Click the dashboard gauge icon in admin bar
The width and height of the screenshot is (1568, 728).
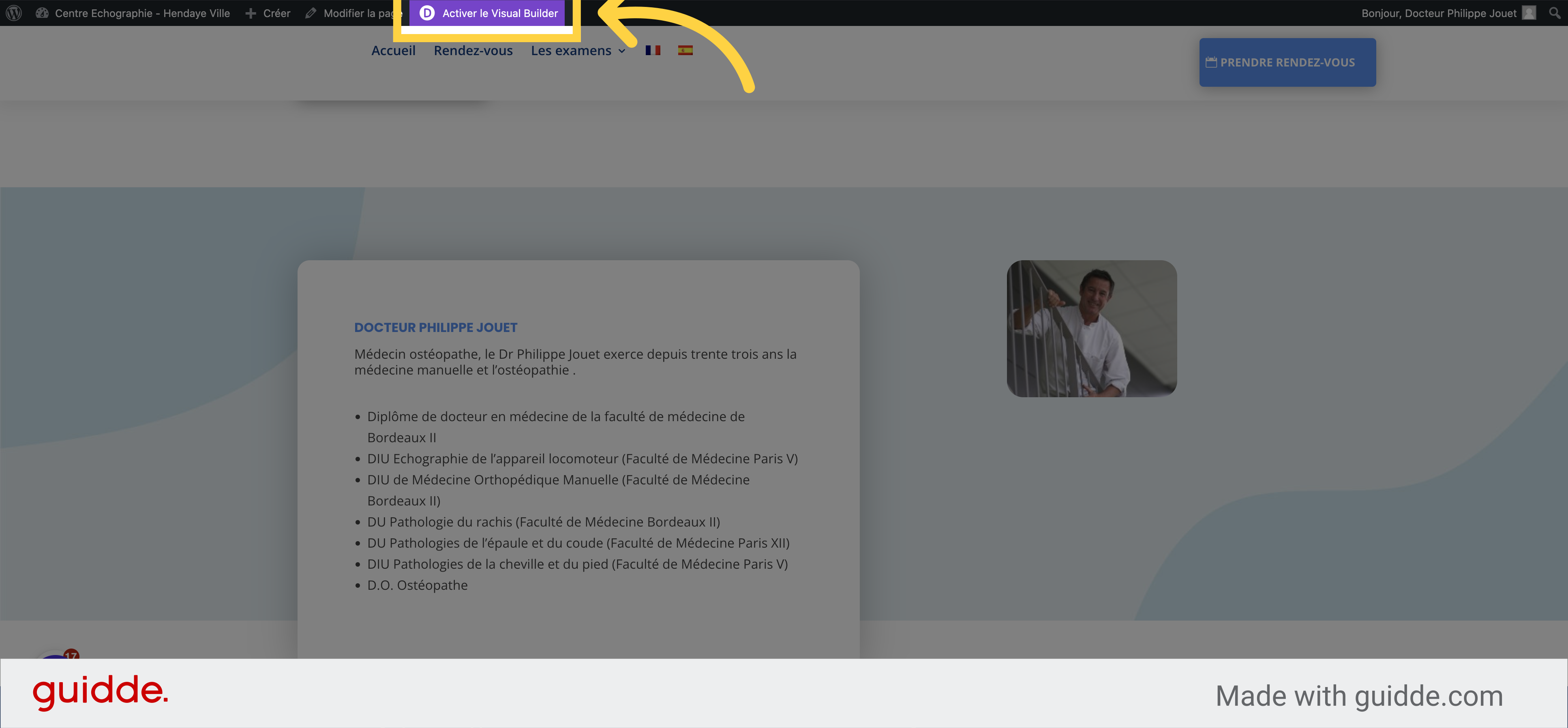click(x=42, y=13)
